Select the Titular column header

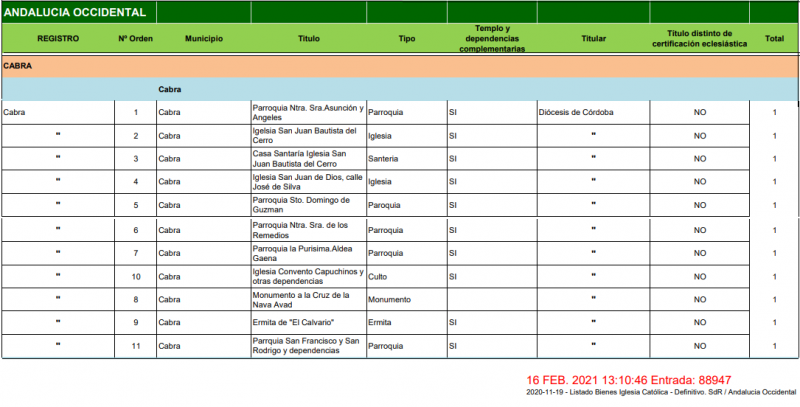tap(593, 38)
